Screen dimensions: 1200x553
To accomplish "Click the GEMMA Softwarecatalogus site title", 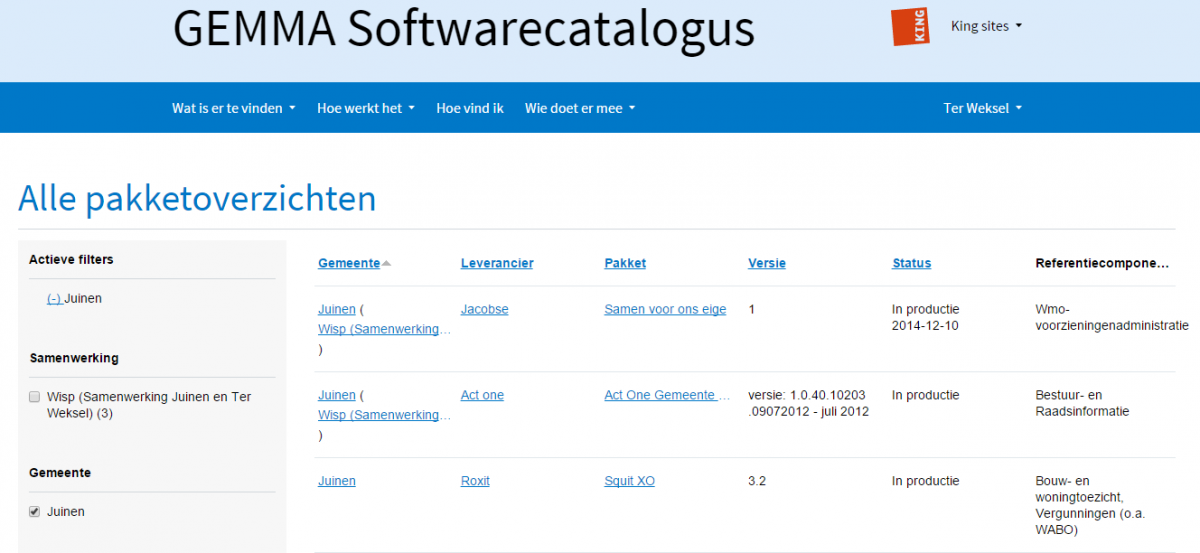I will (x=464, y=29).
